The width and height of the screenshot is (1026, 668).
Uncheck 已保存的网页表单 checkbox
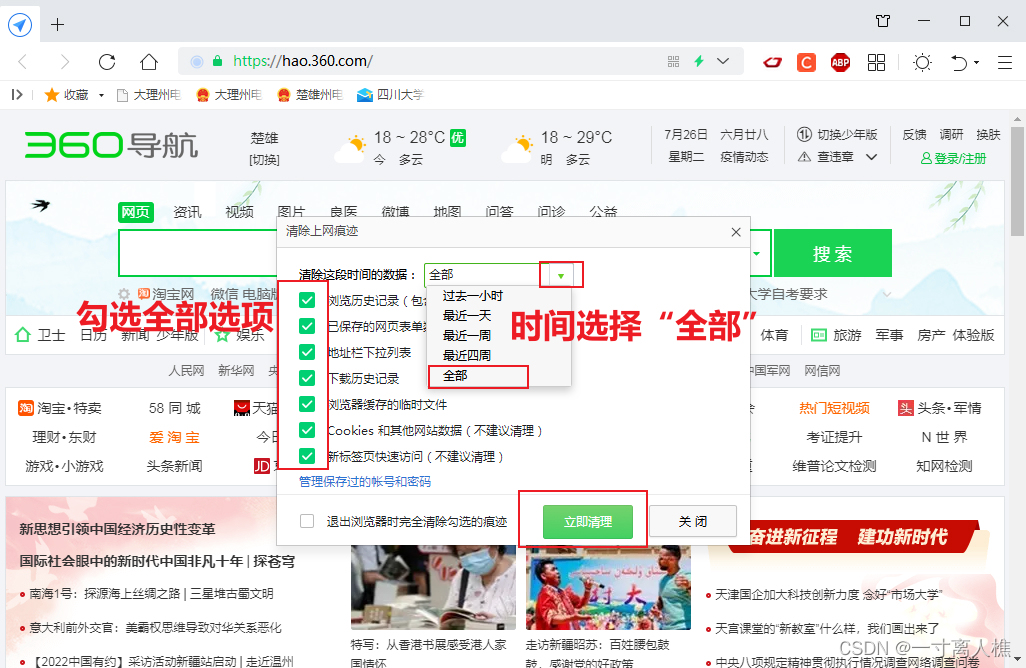307,326
